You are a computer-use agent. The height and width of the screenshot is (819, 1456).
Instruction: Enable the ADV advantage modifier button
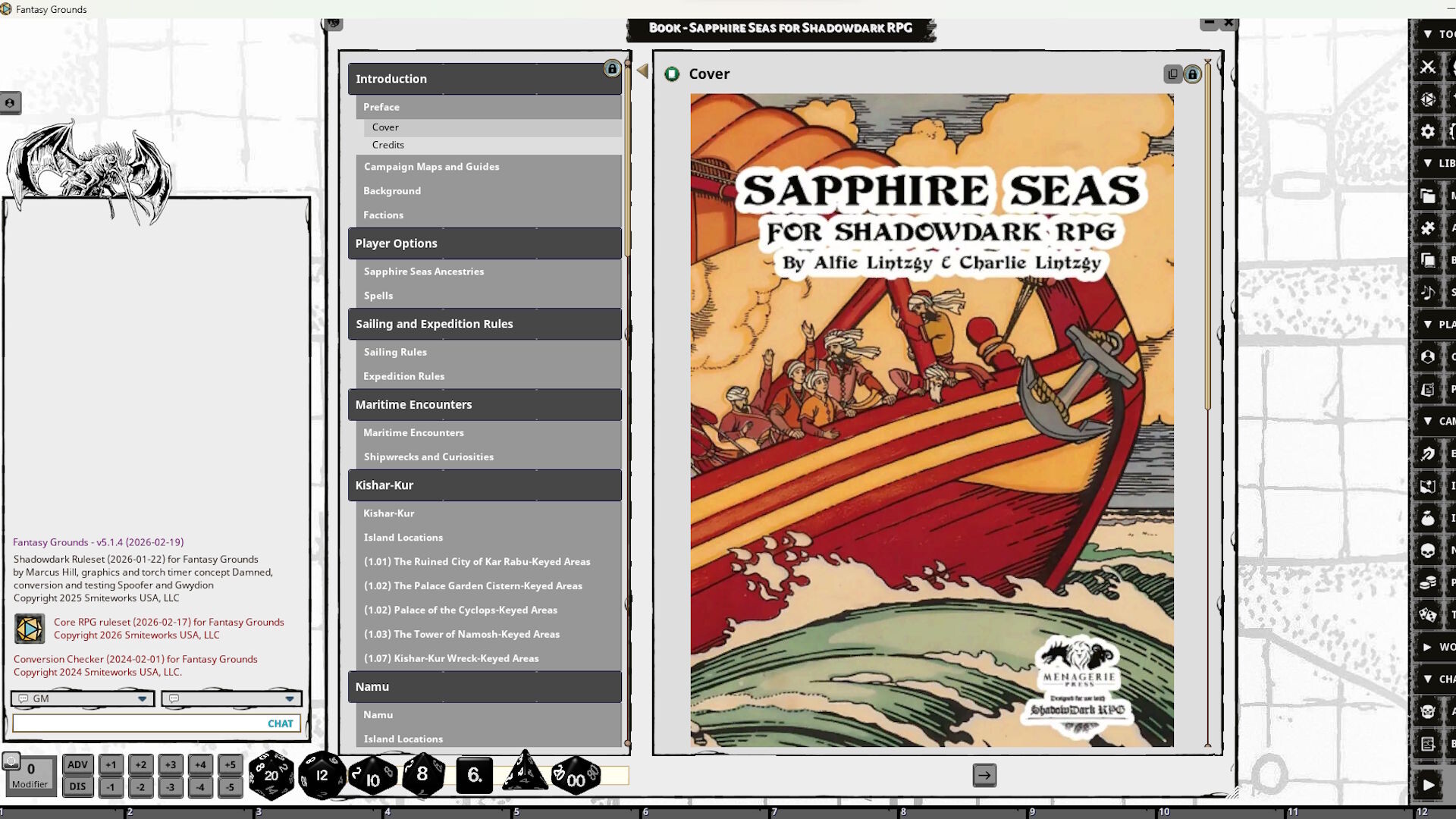click(77, 765)
